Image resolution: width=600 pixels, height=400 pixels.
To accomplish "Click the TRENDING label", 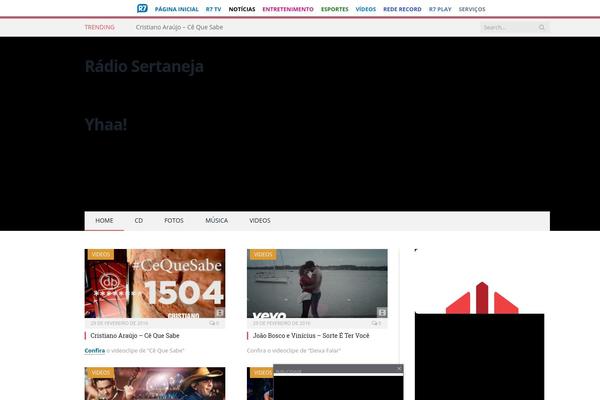I will 99,27.
